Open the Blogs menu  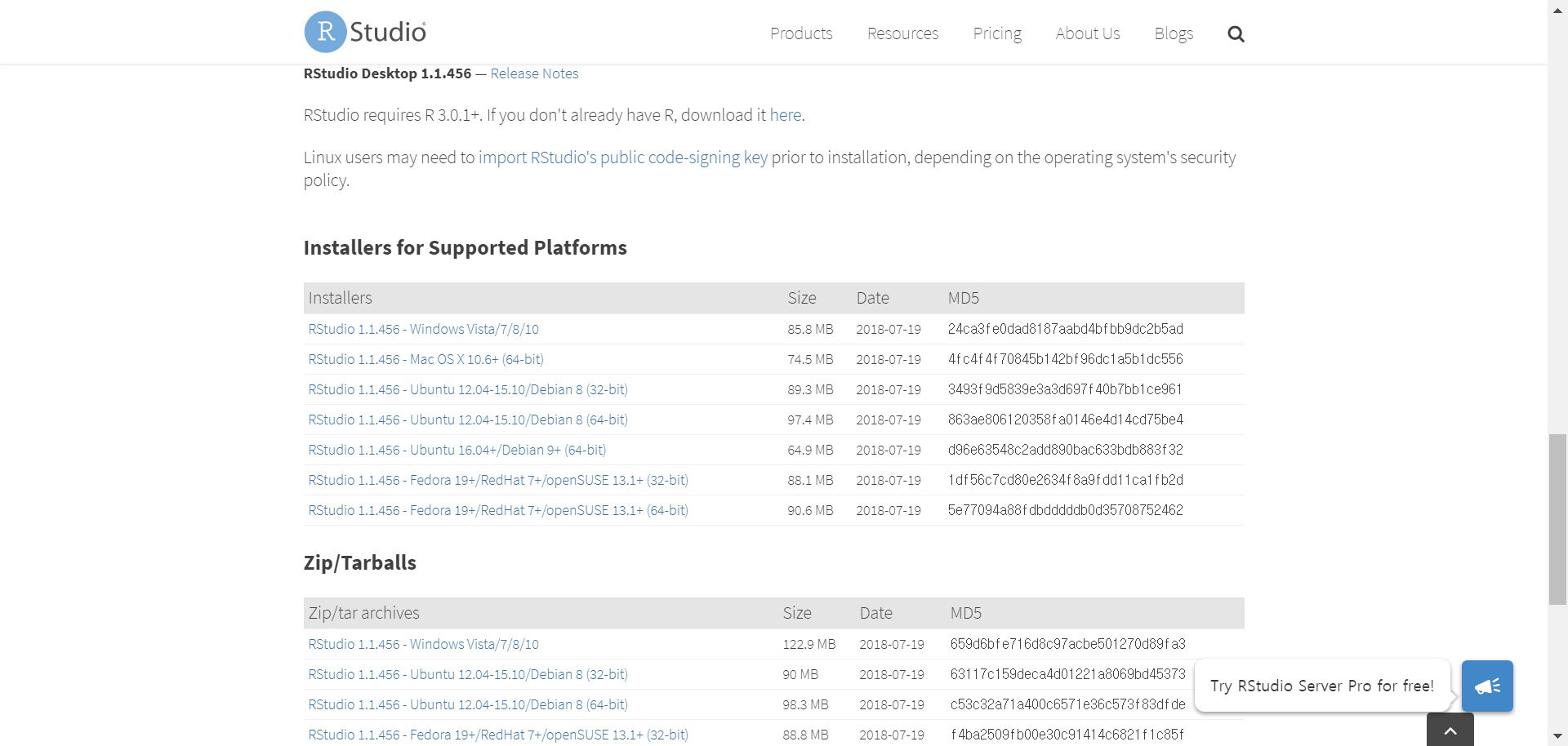point(1174,33)
